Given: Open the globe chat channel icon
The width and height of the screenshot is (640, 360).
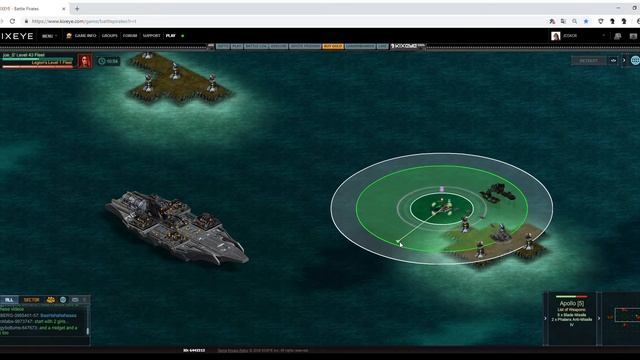Looking at the screenshot, I should point(63,300).
